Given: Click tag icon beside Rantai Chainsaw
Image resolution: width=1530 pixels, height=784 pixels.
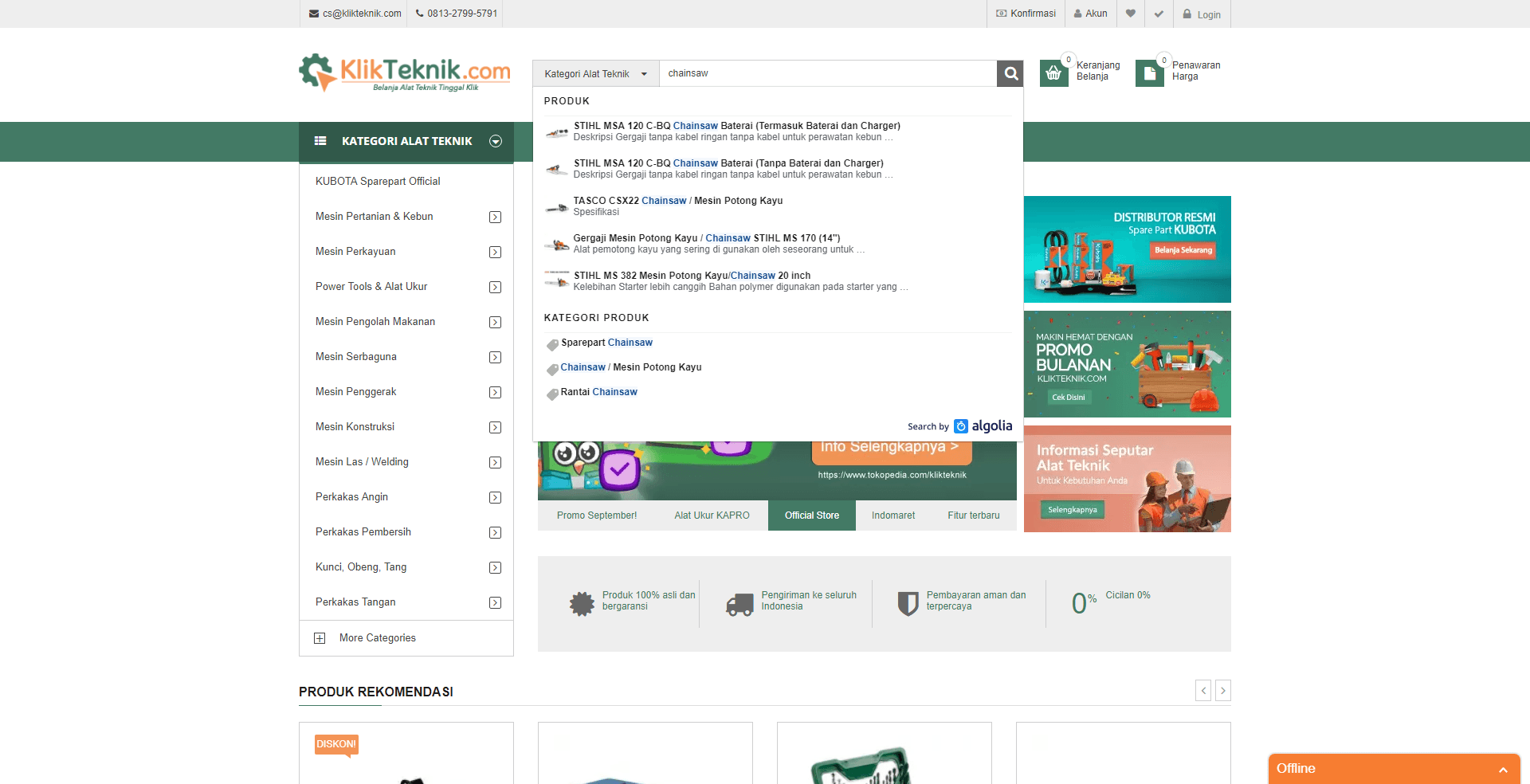Looking at the screenshot, I should [x=552, y=394].
